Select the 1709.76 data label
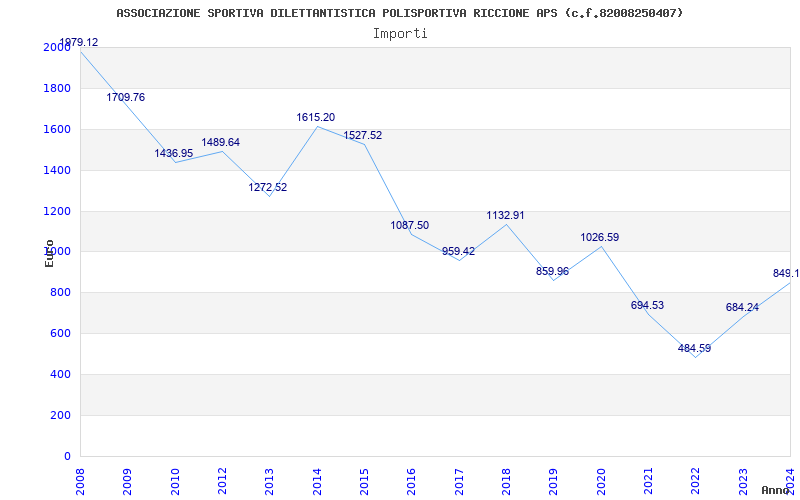This screenshot has width=800, height=500. point(126,97)
